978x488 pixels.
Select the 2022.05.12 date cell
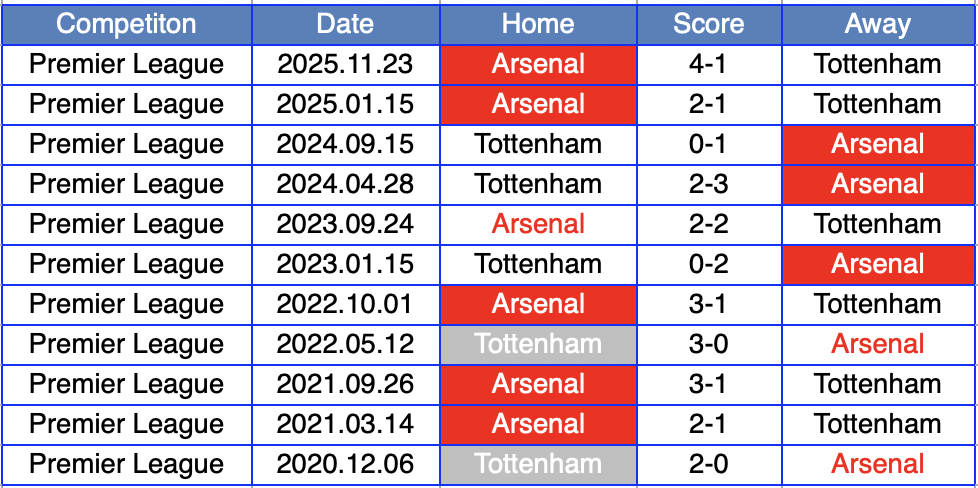tap(345, 344)
